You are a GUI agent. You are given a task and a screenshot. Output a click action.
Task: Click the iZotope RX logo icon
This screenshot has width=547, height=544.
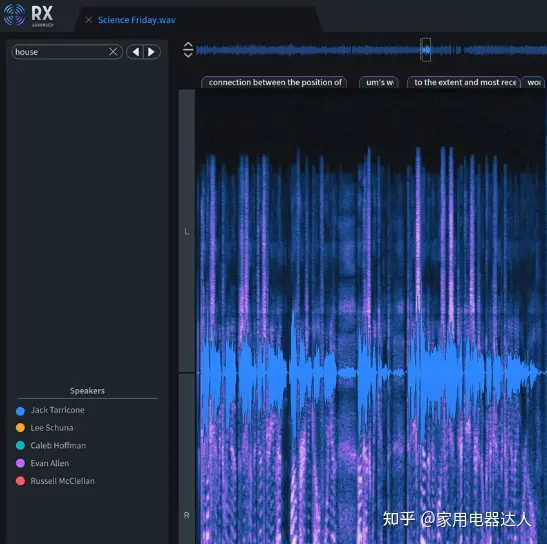pos(14,15)
